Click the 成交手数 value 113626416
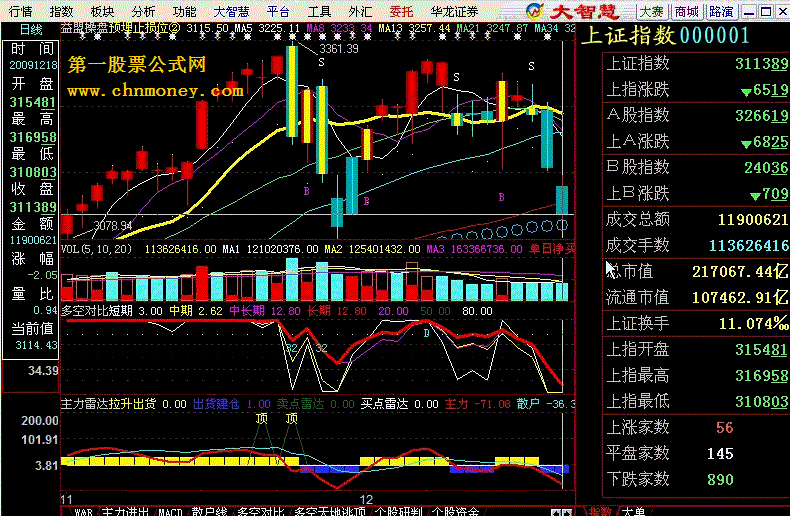Image resolution: width=790 pixels, height=516 pixels. pyautogui.click(x=749, y=245)
